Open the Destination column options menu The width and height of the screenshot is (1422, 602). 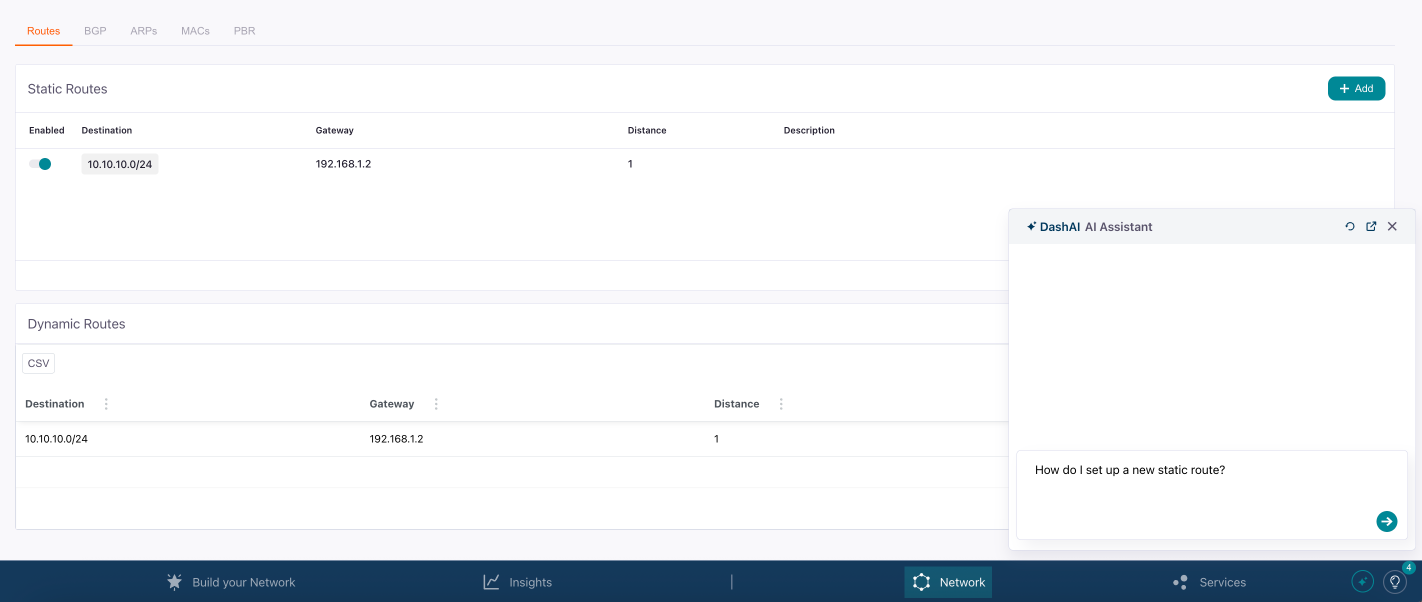pyautogui.click(x=105, y=403)
